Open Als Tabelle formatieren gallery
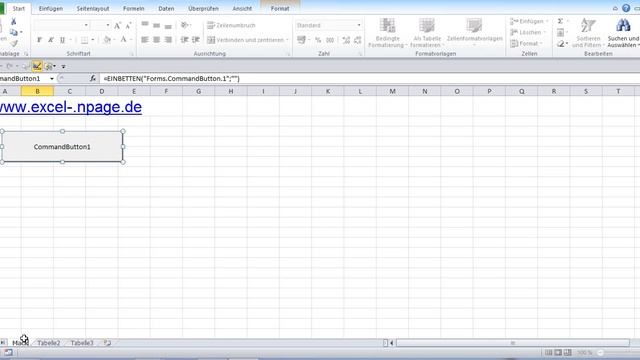 click(x=427, y=33)
